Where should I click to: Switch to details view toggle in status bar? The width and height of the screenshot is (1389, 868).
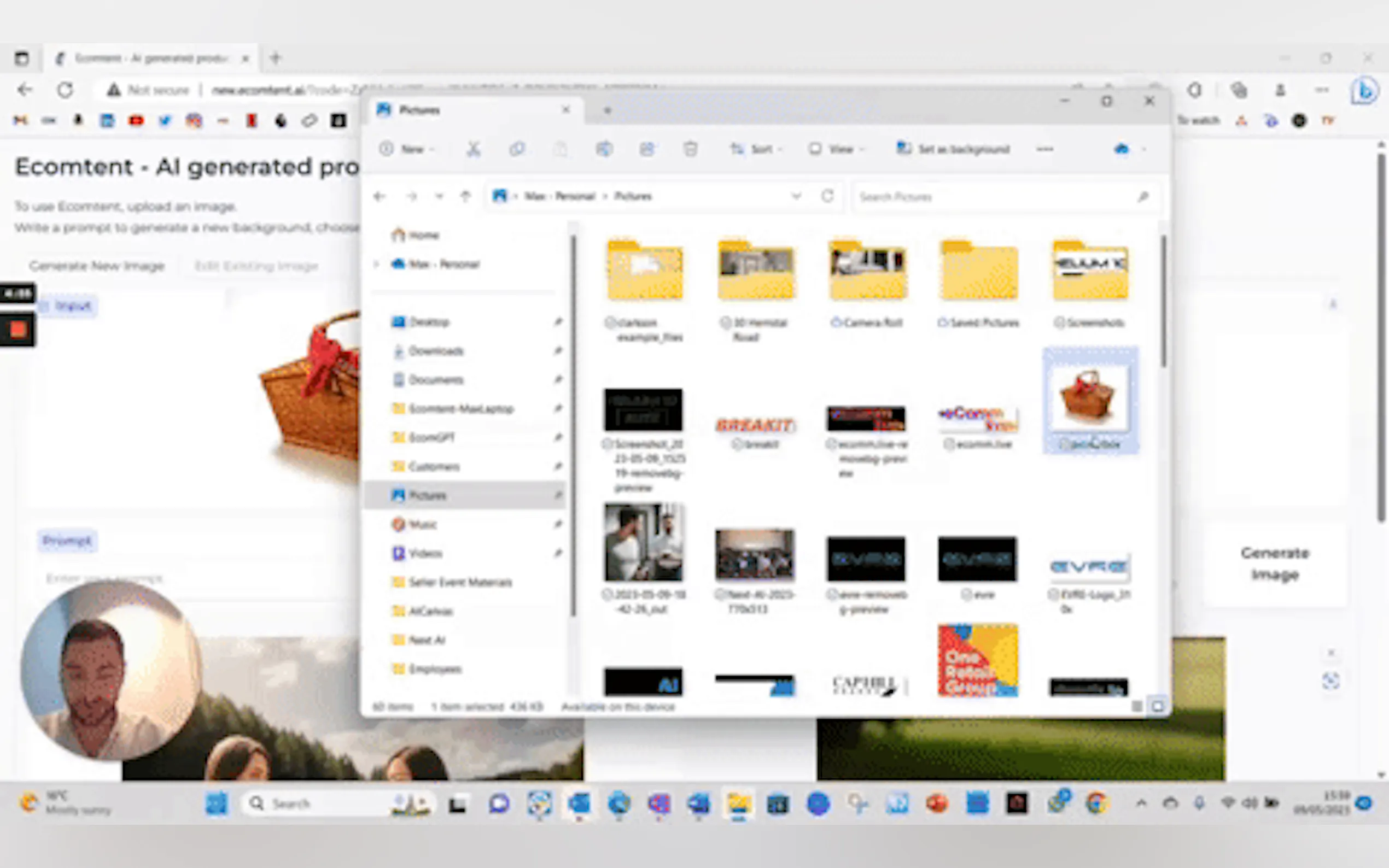pyautogui.click(x=1137, y=706)
